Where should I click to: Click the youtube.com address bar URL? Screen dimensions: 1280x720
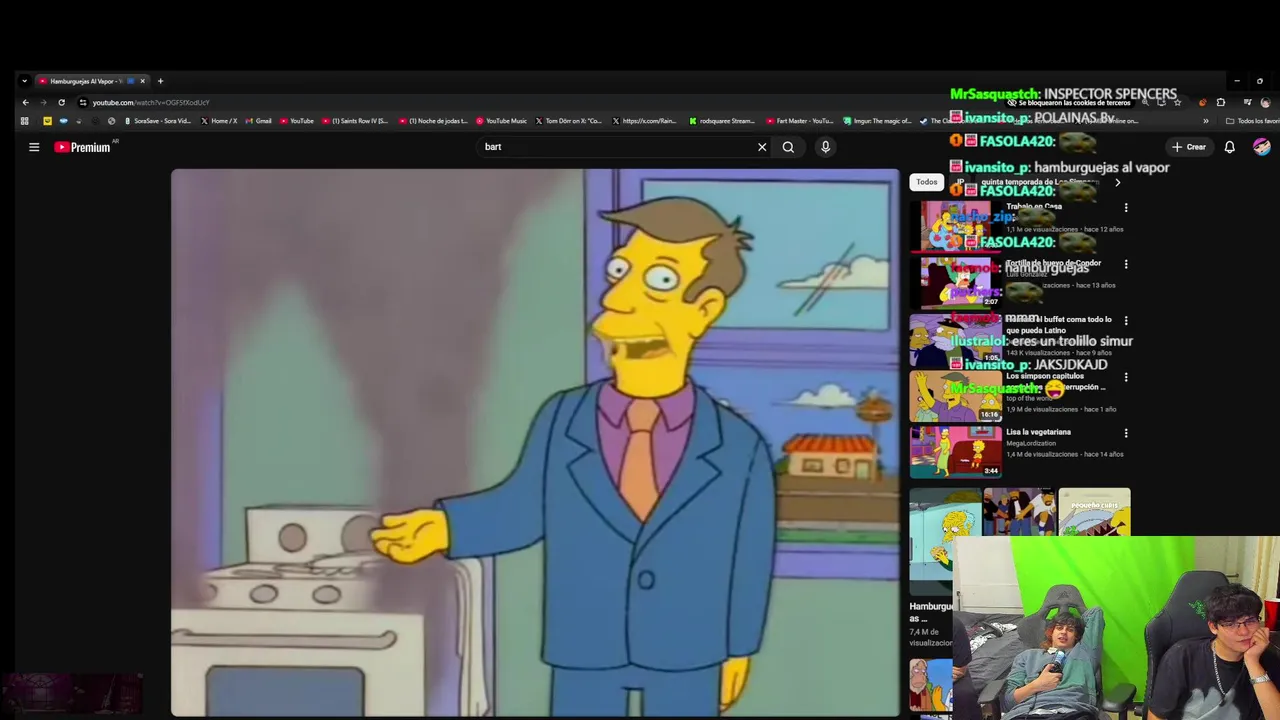point(151,102)
